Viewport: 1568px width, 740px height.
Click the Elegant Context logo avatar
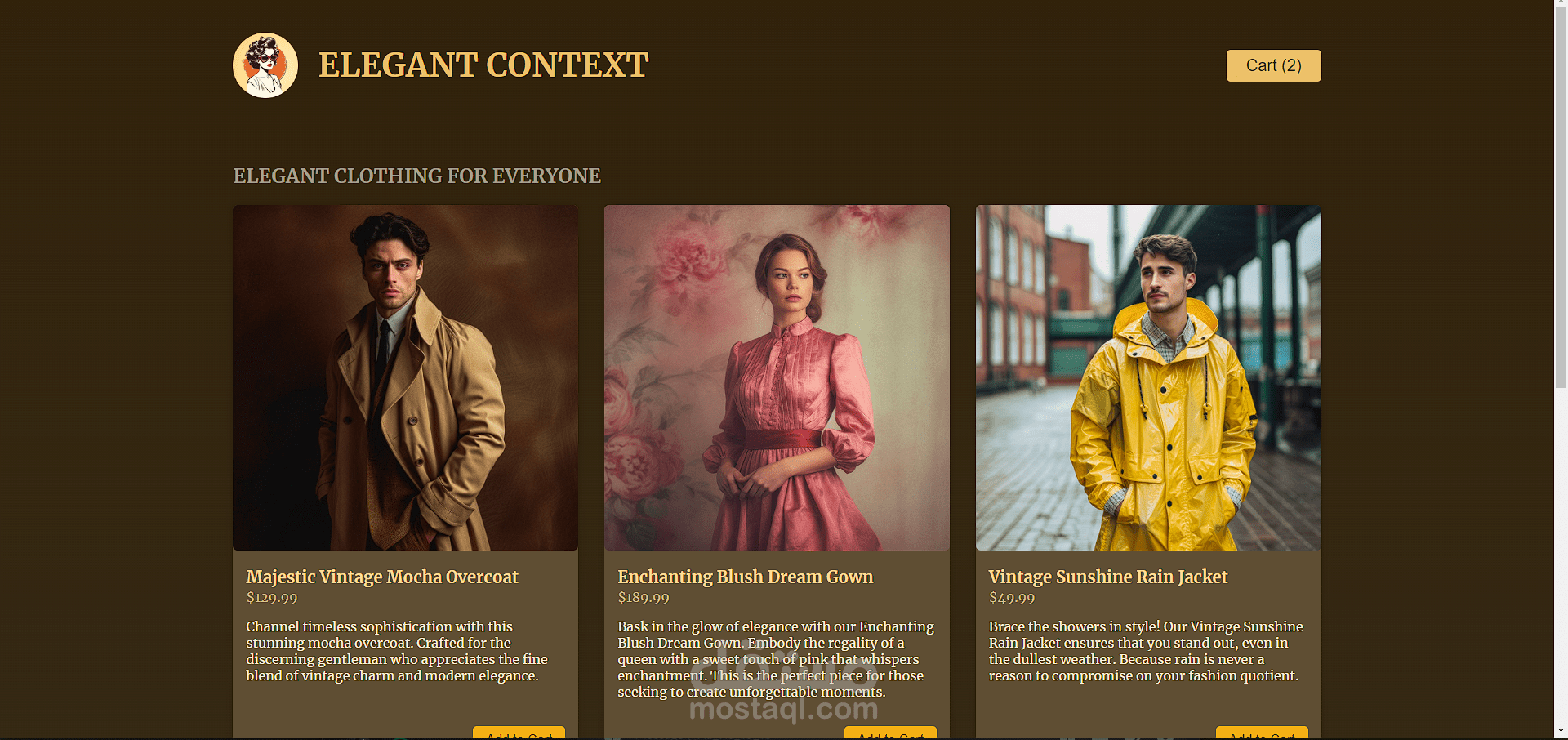tap(265, 65)
